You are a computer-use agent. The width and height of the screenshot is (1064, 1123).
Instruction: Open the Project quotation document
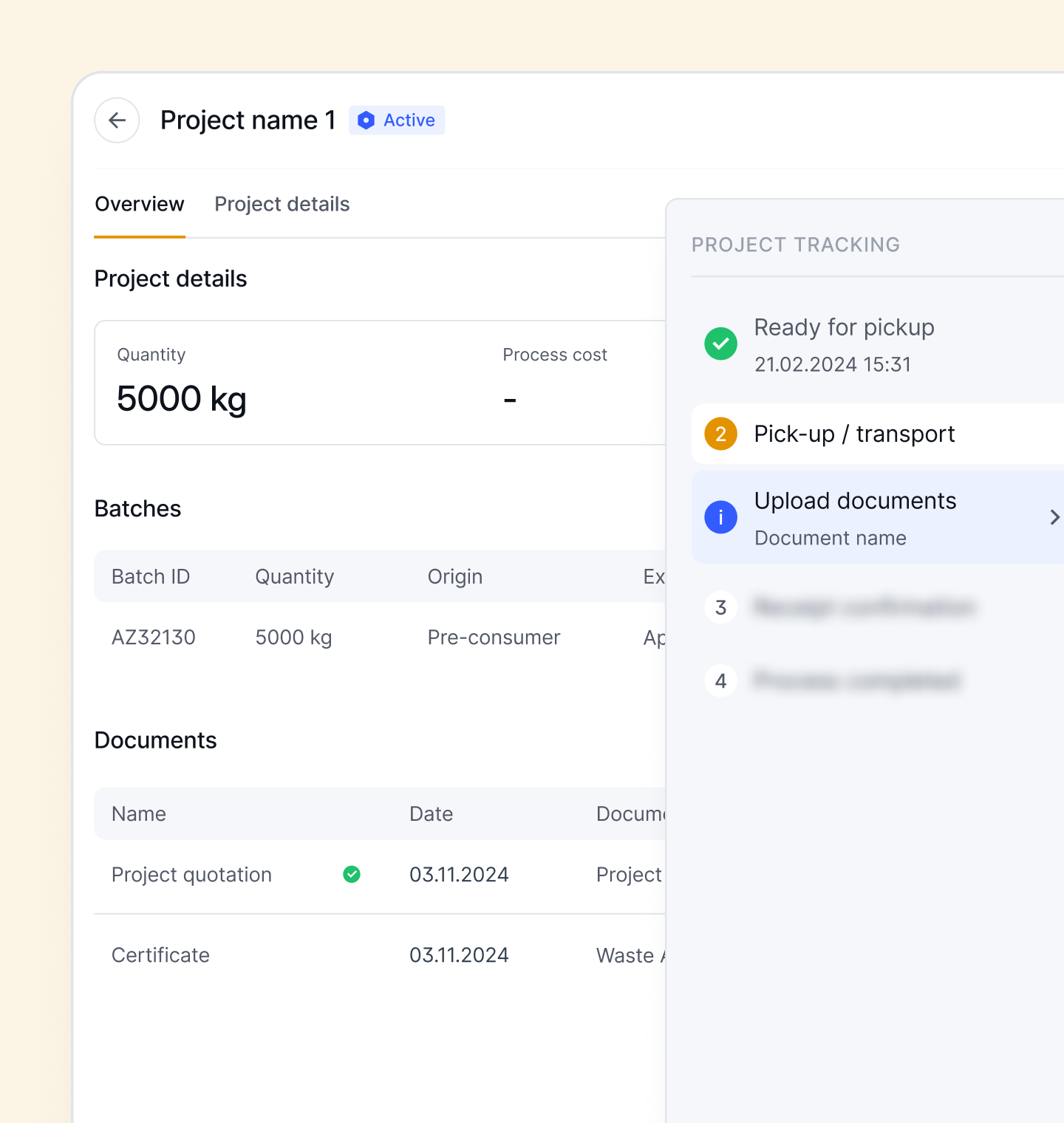pyautogui.click(x=191, y=875)
